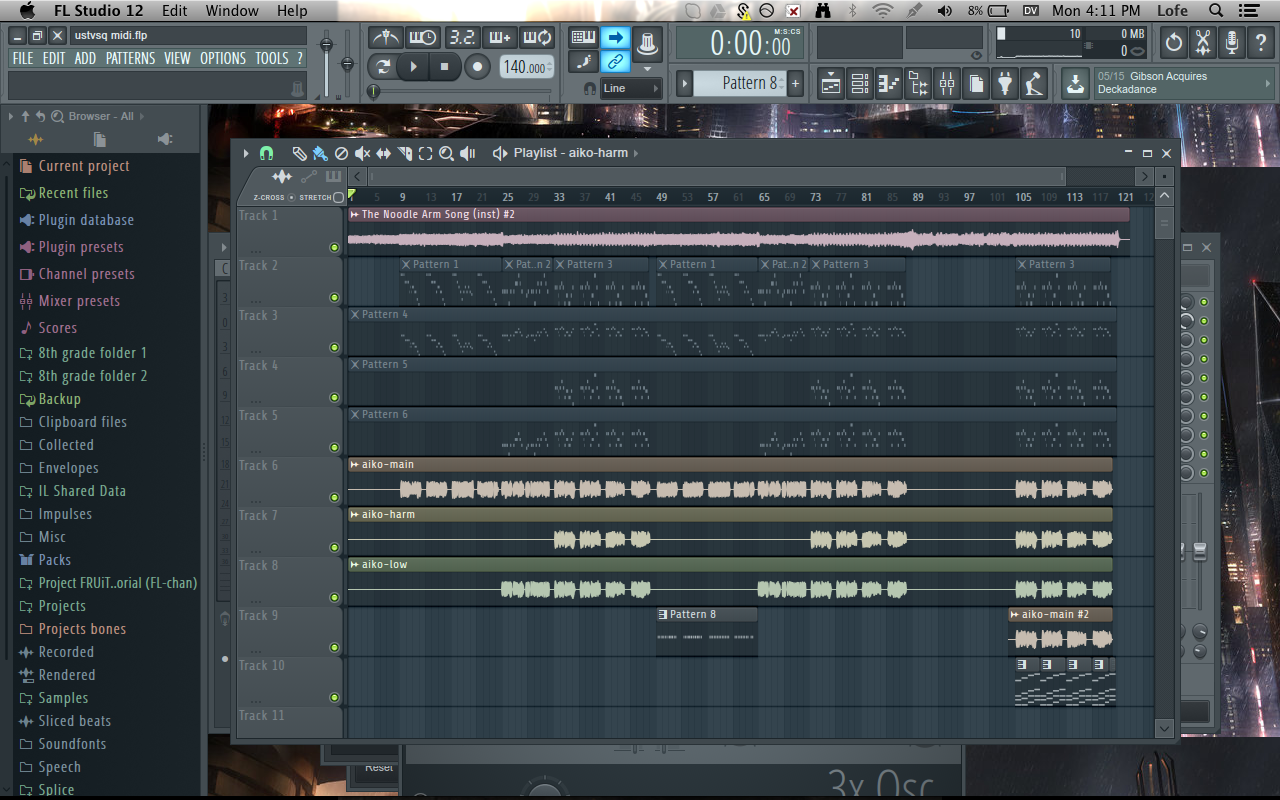Open the Channel rack from main toolbar
Viewport: 1280px width, 800px height.
[x=860, y=84]
